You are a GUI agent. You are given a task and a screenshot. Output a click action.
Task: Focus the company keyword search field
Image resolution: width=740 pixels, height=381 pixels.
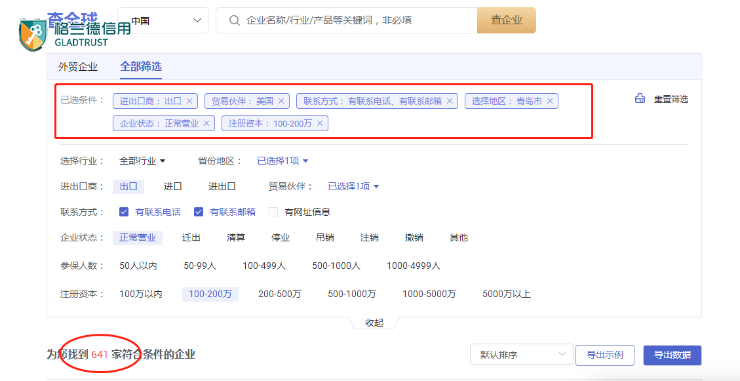click(346, 20)
